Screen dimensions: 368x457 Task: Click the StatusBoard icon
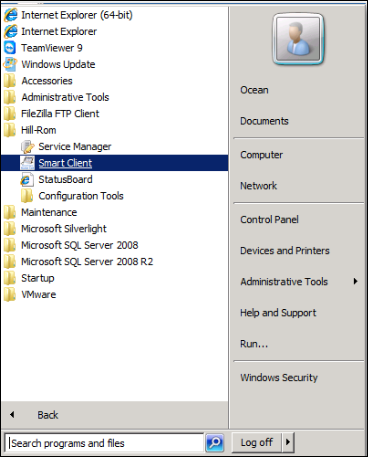coord(27,179)
